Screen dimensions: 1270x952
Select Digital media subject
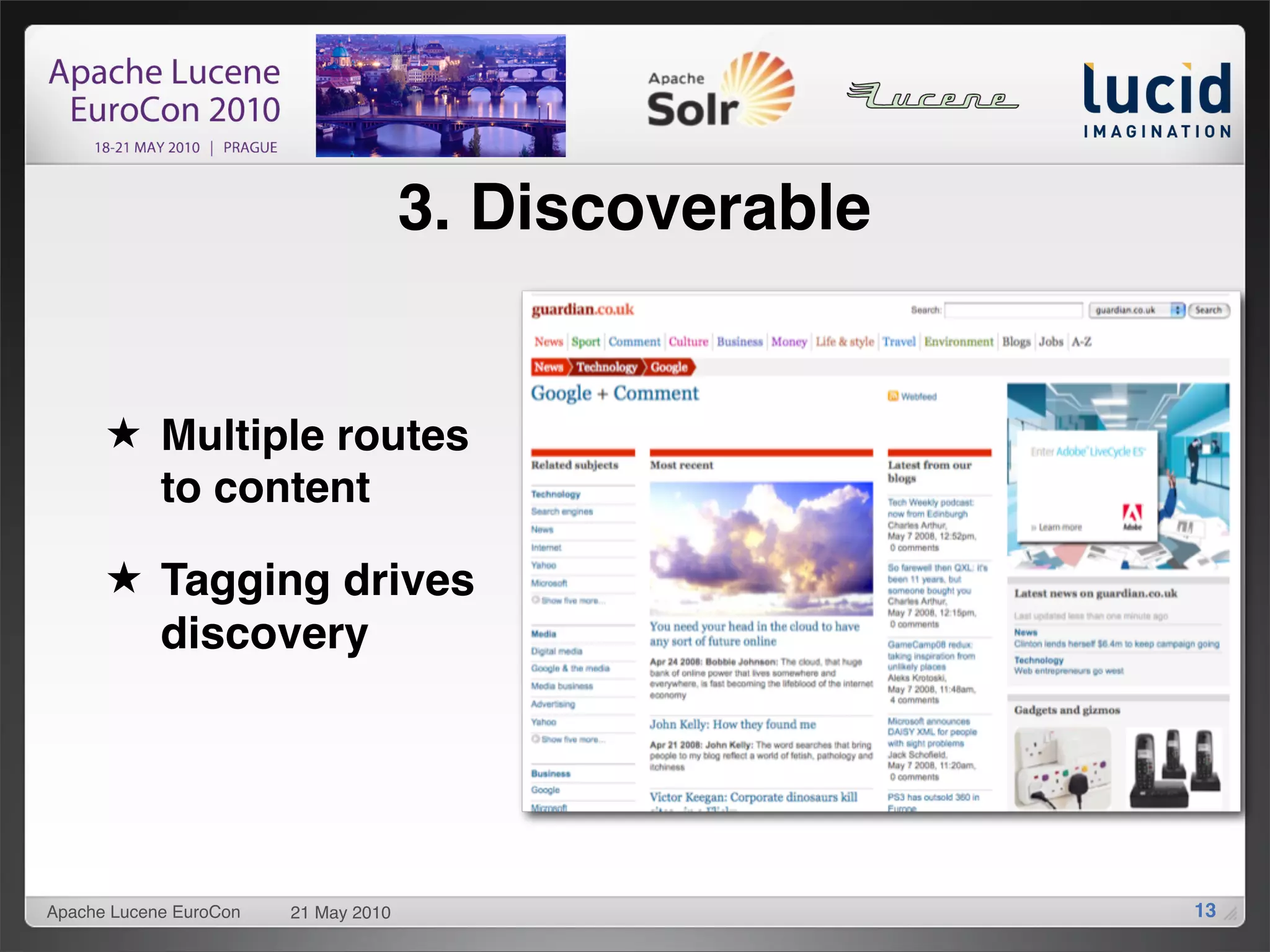(556, 651)
